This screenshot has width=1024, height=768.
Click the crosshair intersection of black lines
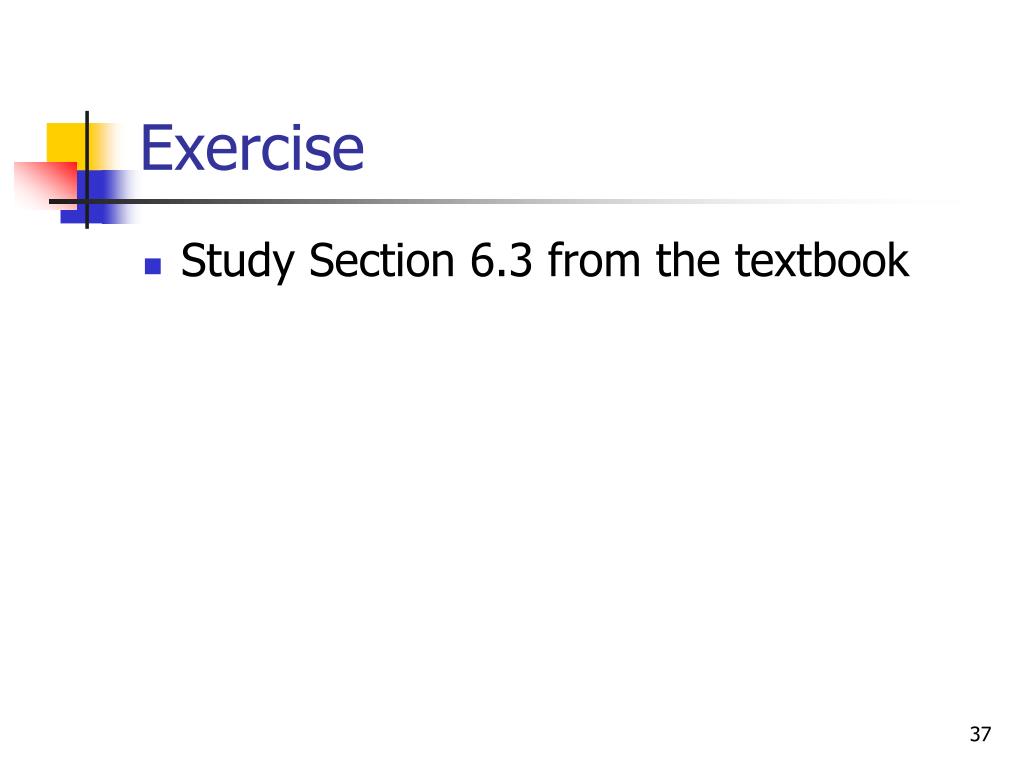click(x=87, y=201)
